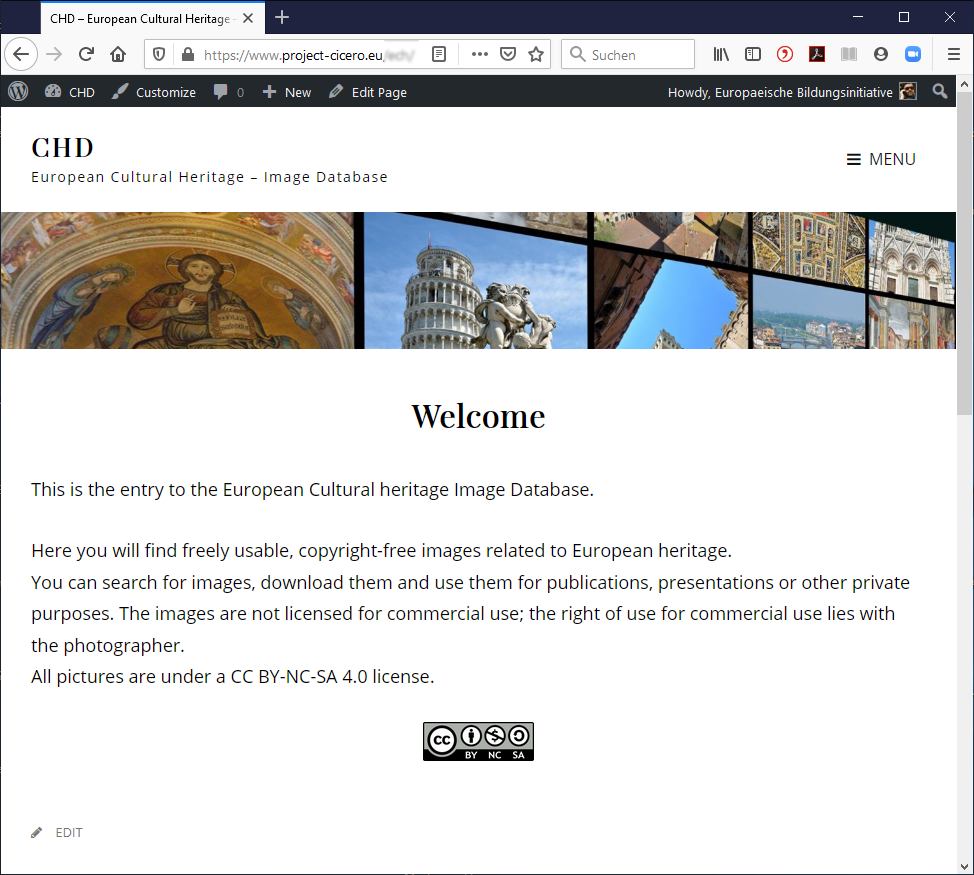974x875 pixels.
Task: Bookmark this page with the star icon
Action: tap(536, 55)
